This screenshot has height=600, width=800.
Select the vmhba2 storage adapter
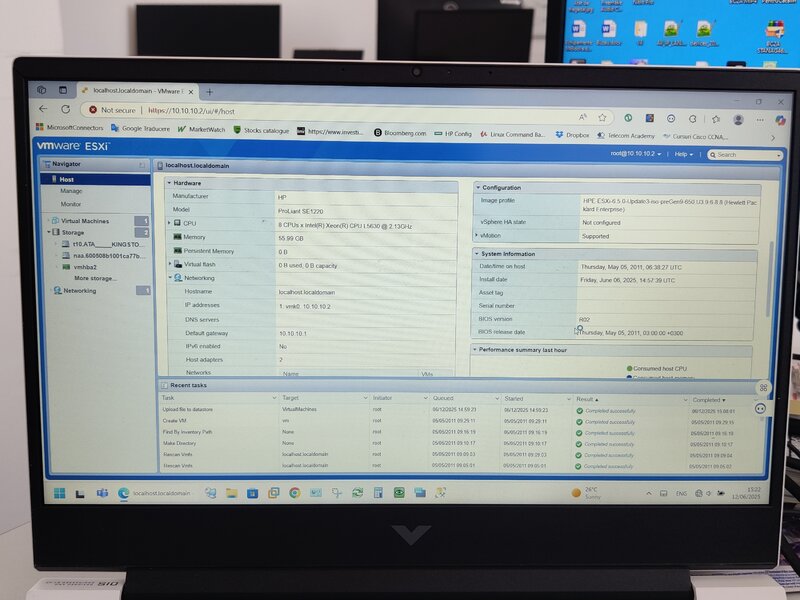[x=85, y=267]
